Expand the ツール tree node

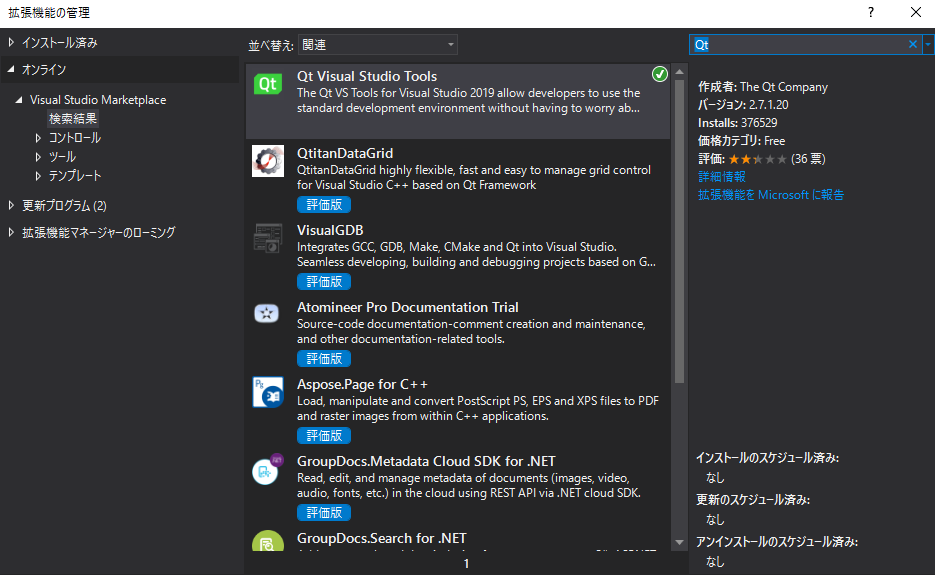click(x=38, y=157)
